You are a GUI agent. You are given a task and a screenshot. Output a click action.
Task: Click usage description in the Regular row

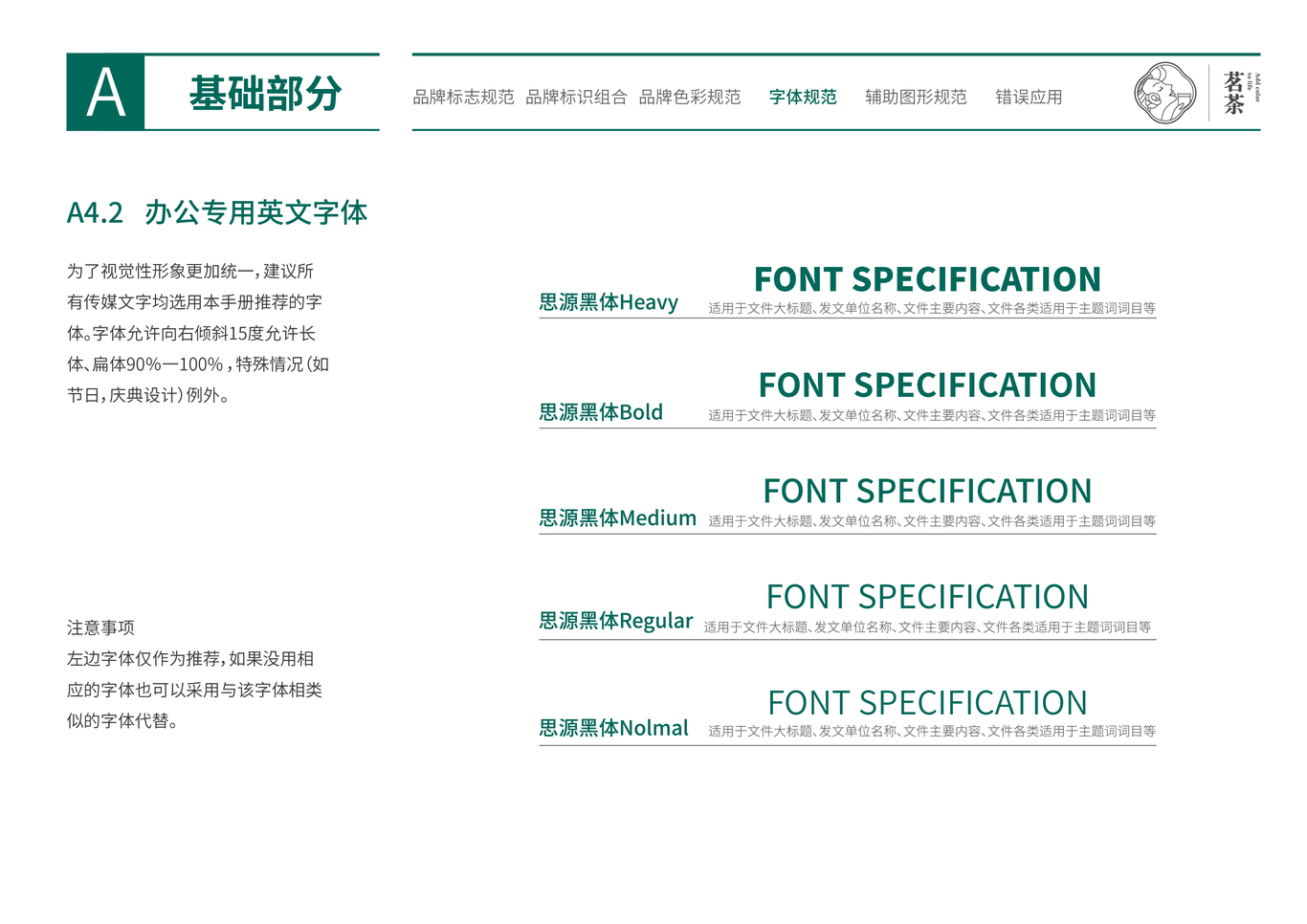927,627
